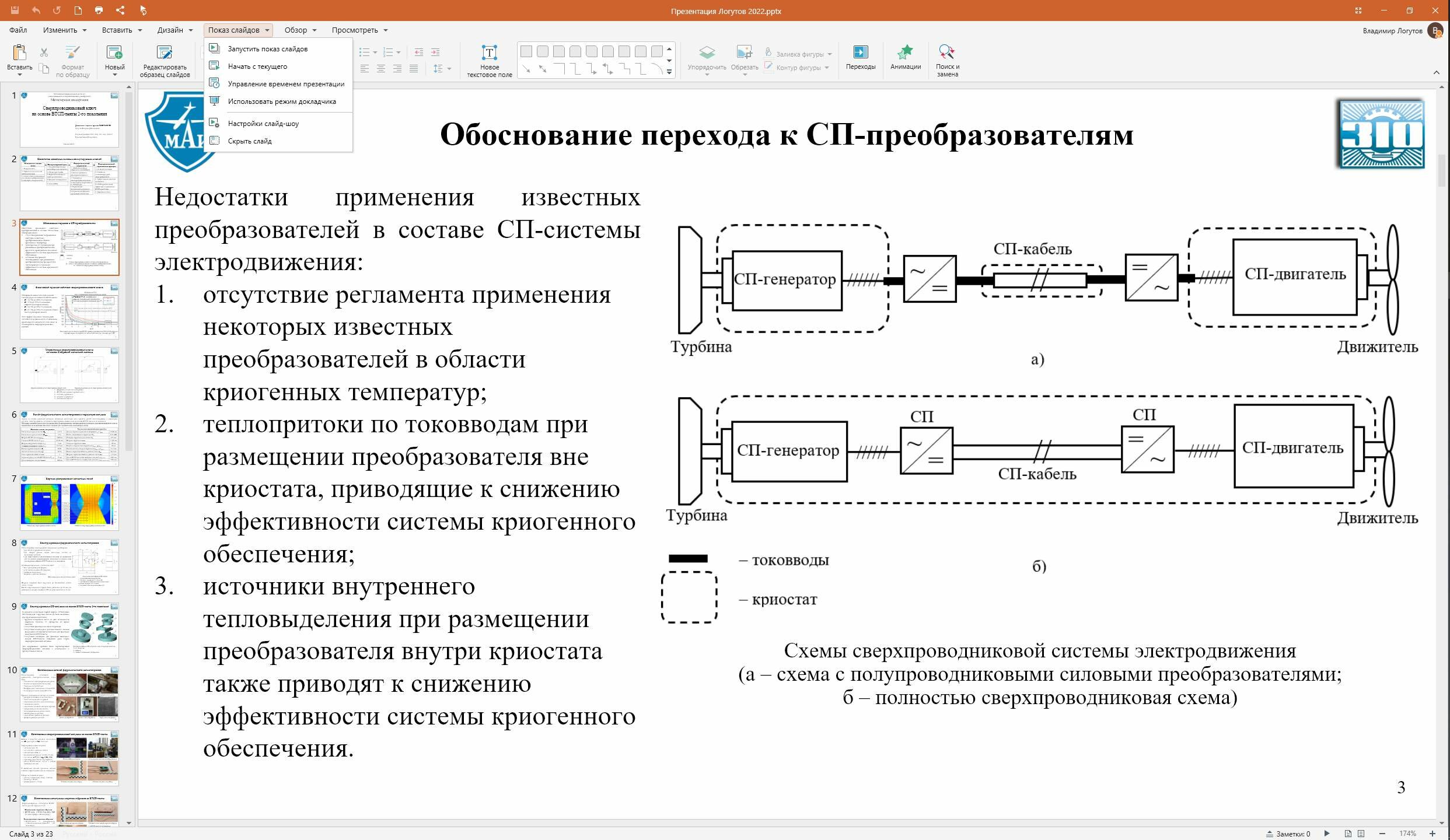Click the Переходы (Transitions) icon
The height and width of the screenshot is (840, 1450).
pos(860,57)
